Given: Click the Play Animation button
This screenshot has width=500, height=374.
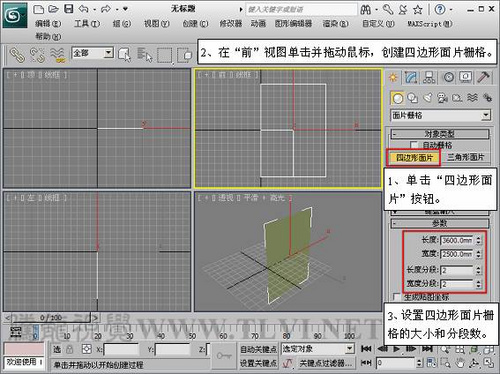Looking at the screenshot, I should click(x=396, y=349).
